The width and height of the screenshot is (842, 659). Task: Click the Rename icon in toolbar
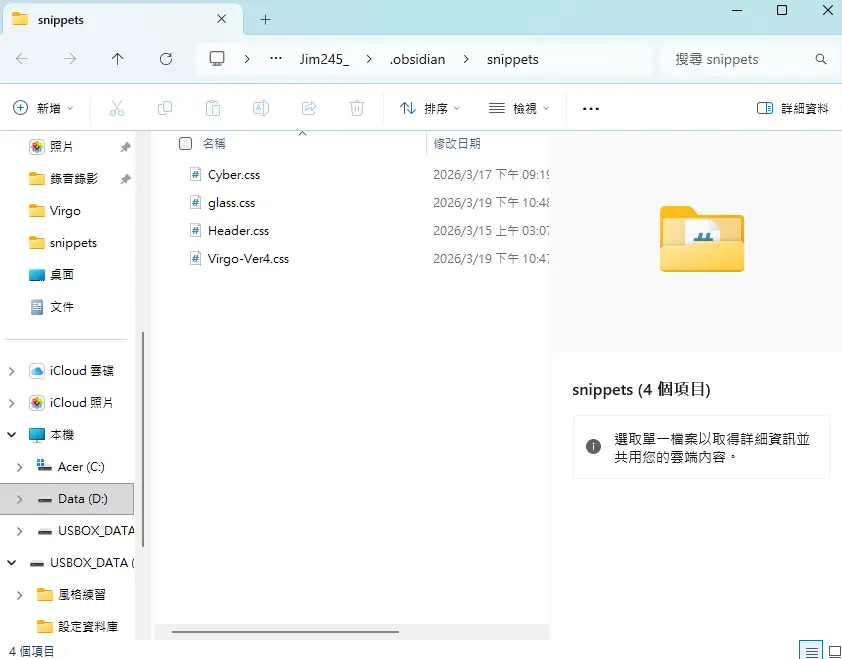tap(260, 108)
